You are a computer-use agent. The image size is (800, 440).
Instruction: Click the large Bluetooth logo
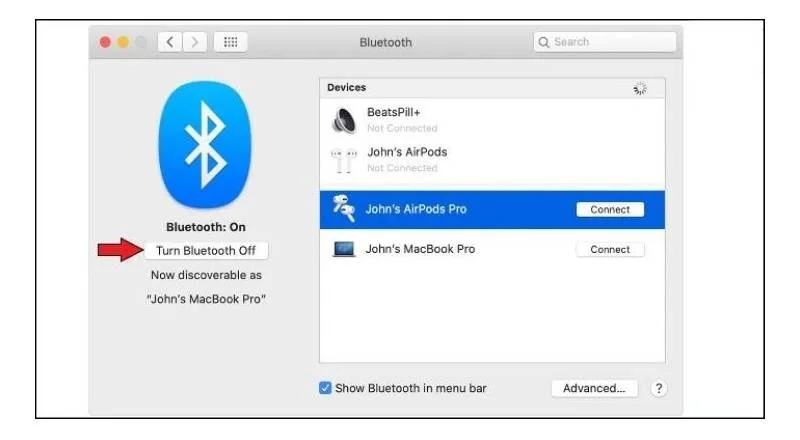[x=205, y=145]
